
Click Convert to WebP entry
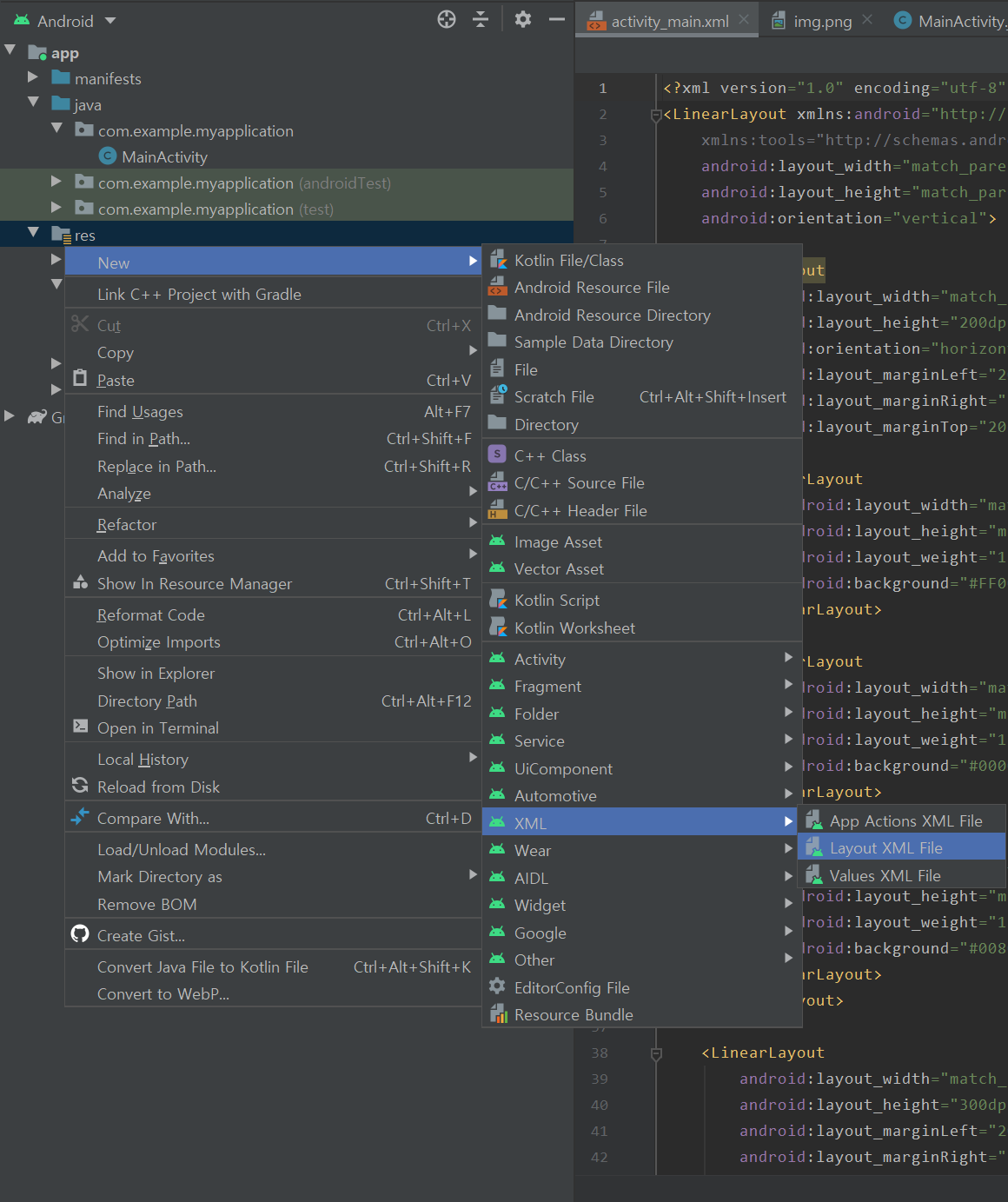[273, 994]
